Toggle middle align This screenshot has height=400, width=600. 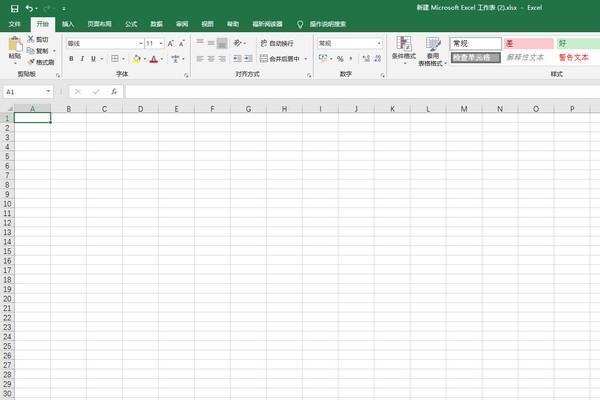click(211, 43)
